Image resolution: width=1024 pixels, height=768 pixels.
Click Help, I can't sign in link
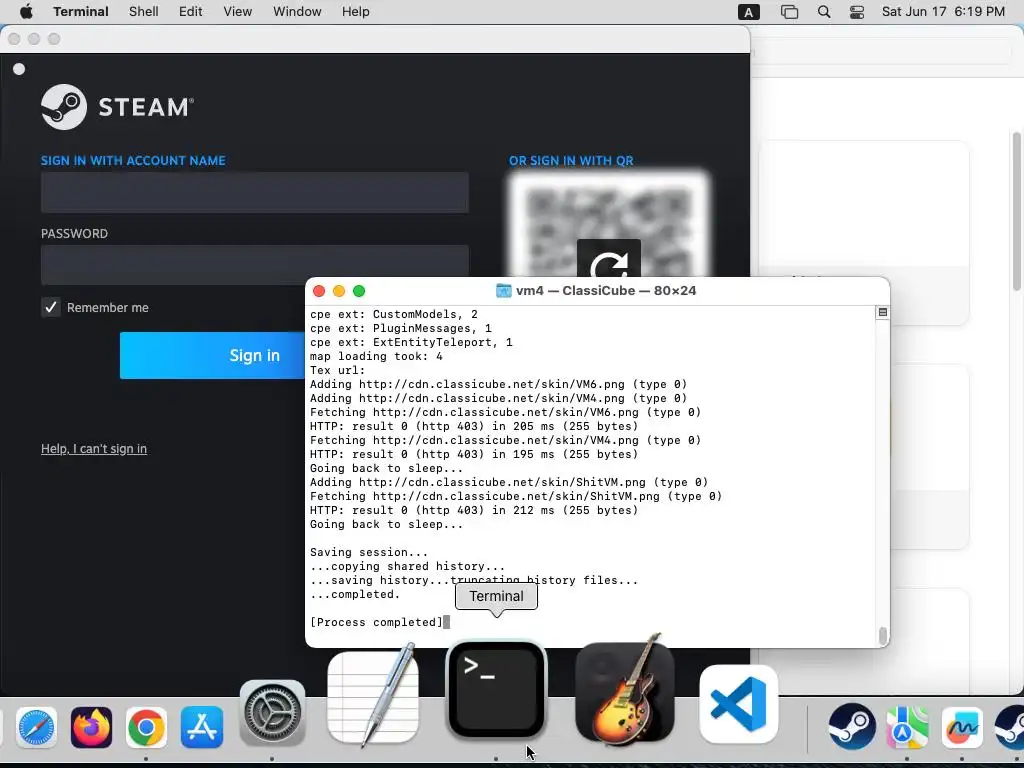pyautogui.click(x=94, y=449)
